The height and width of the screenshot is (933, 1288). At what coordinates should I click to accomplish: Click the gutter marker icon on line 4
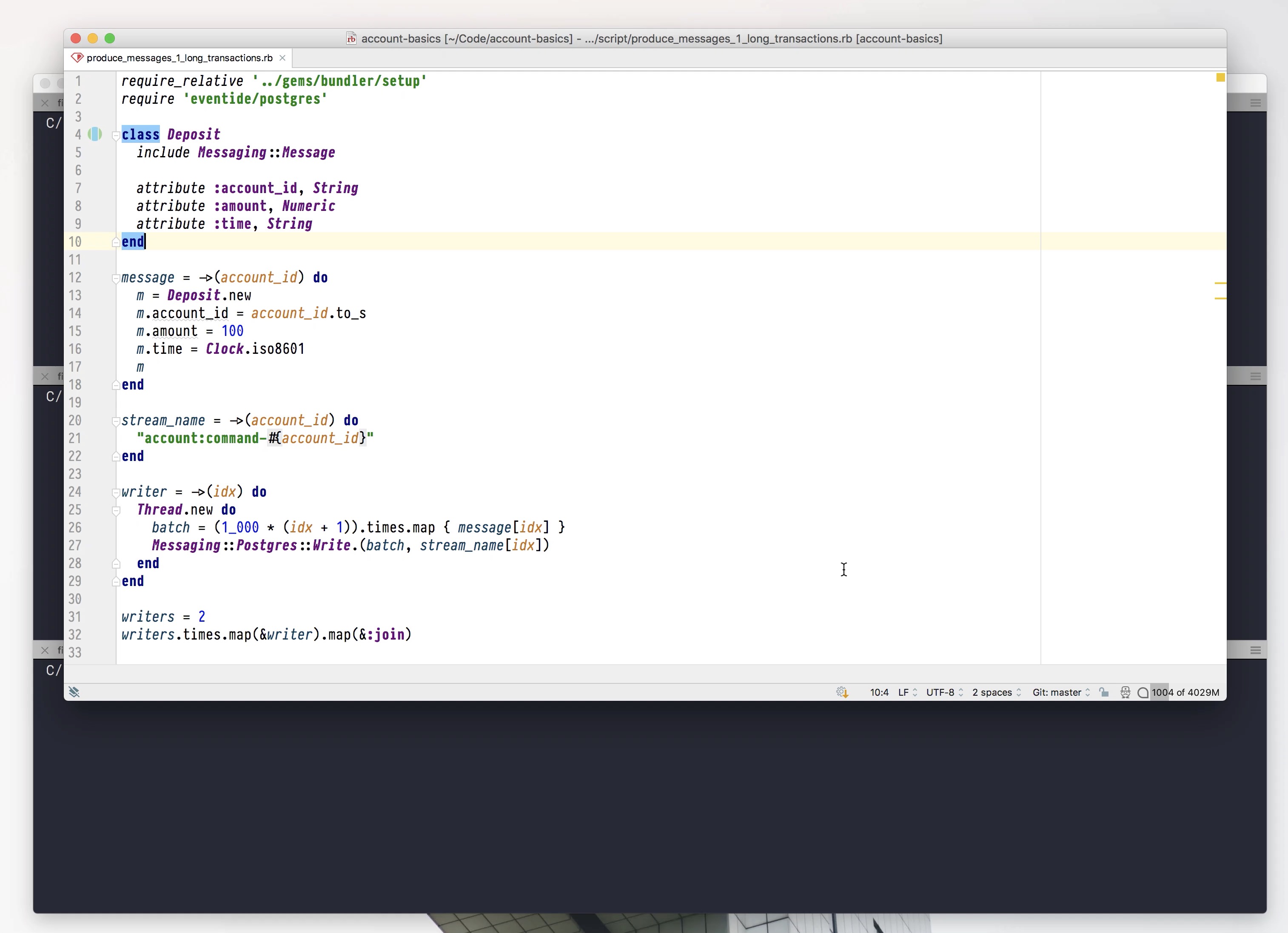[95, 134]
